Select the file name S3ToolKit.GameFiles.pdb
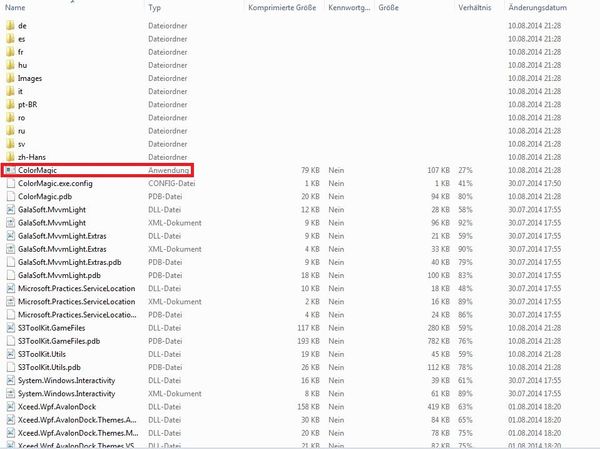Image resolution: width=600 pixels, height=449 pixels. [59, 341]
